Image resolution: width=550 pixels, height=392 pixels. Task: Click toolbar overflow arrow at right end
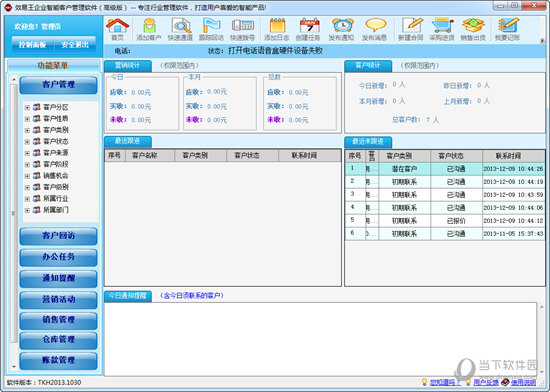542,40
